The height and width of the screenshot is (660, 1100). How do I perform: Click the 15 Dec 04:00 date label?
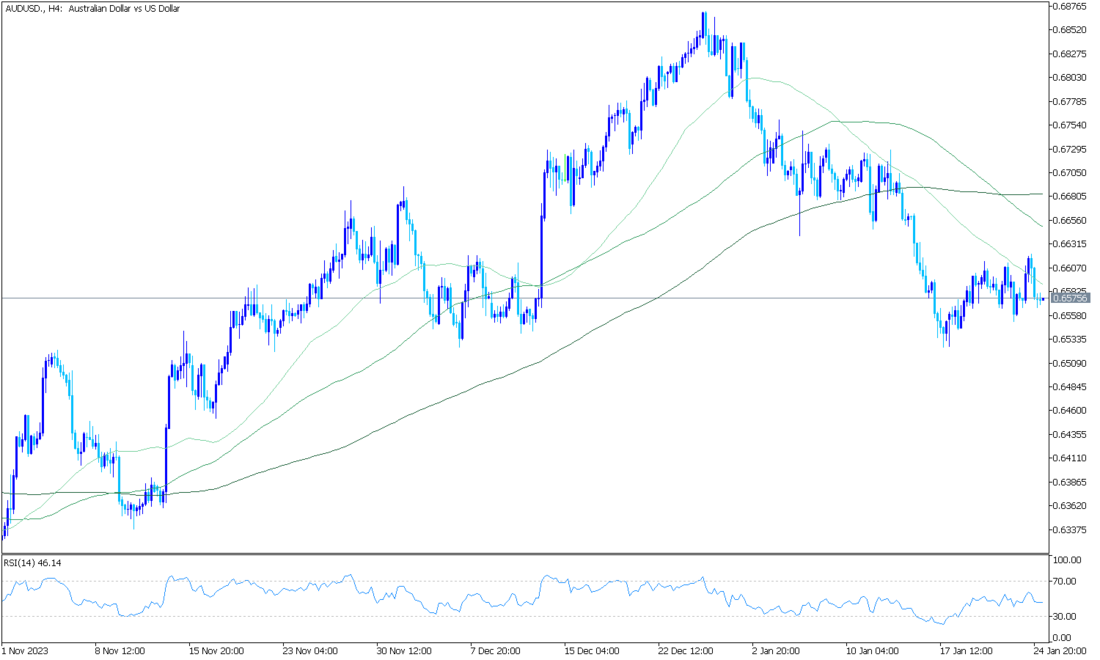point(592,651)
